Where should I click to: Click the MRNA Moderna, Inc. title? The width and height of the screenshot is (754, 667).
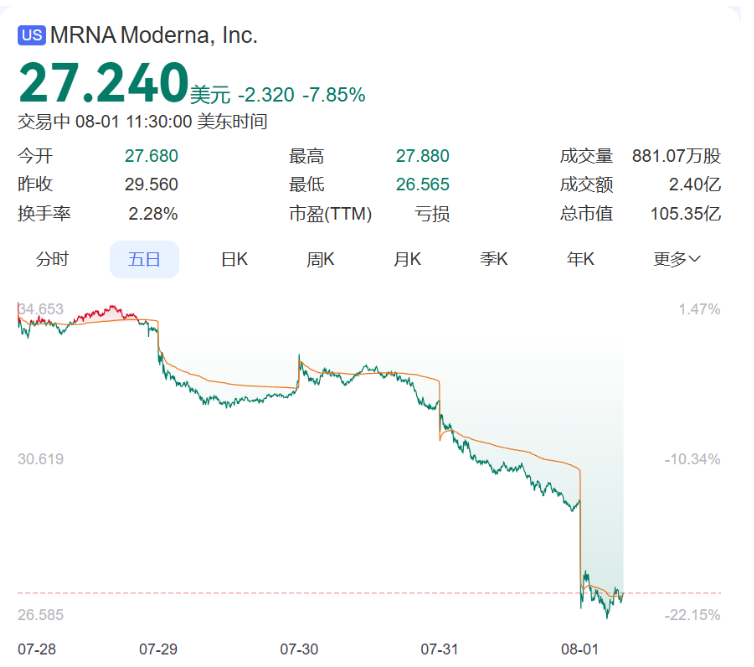154,35
